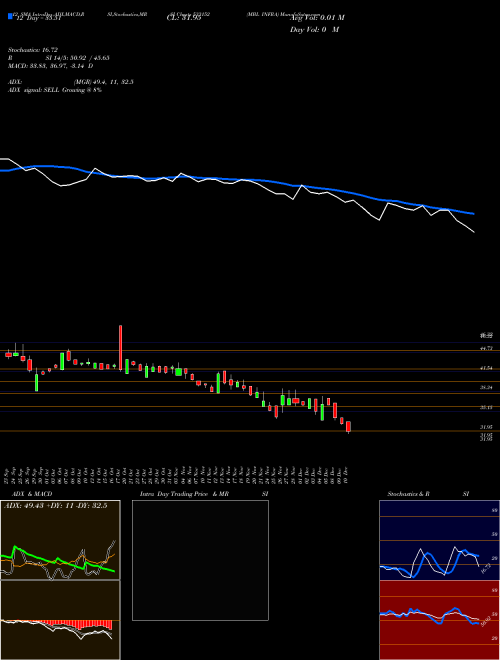This screenshot has height=660, width=500.
Task: Click the 'ADX: 49.43 +DY: 11 -DY: 32.5' header
Action: pos(55,506)
